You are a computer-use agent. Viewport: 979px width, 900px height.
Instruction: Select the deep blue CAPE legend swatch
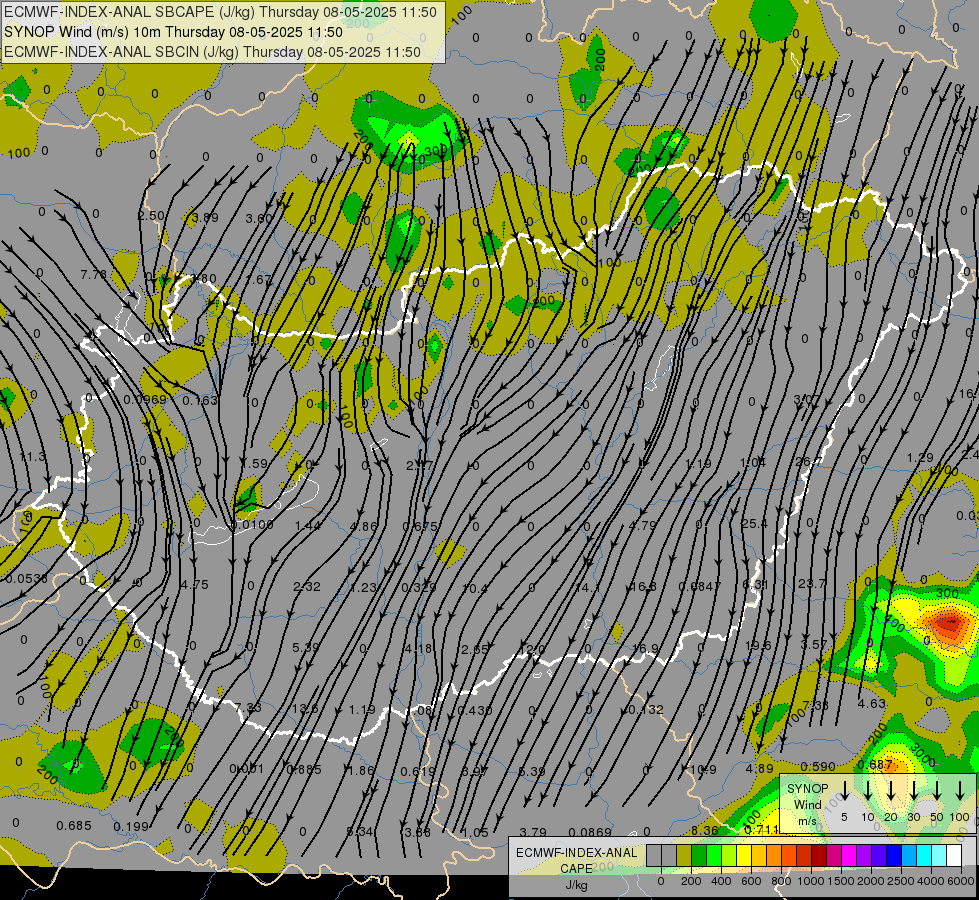point(894,856)
